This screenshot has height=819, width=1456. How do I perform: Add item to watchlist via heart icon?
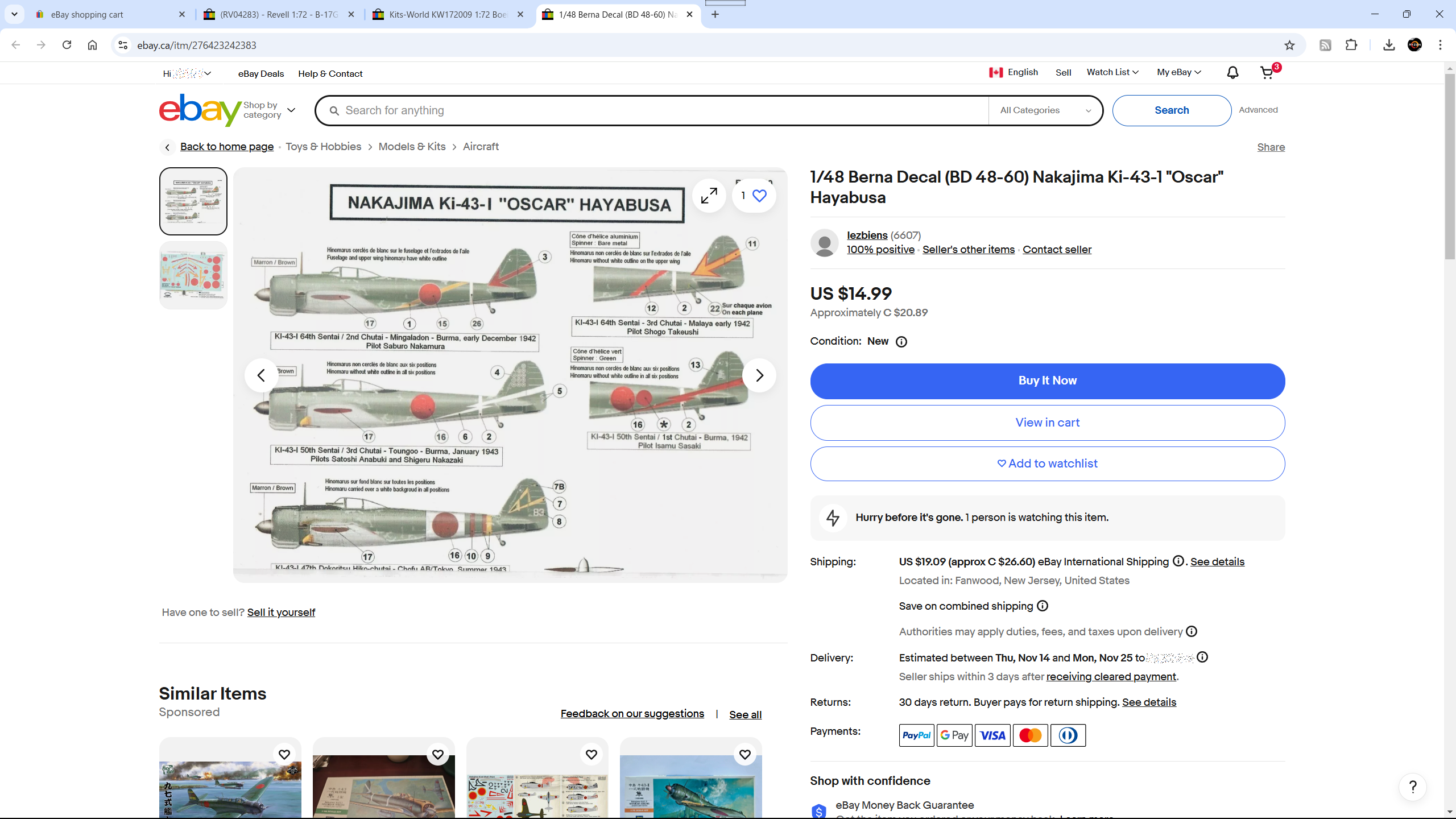click(x=754, y=196)
